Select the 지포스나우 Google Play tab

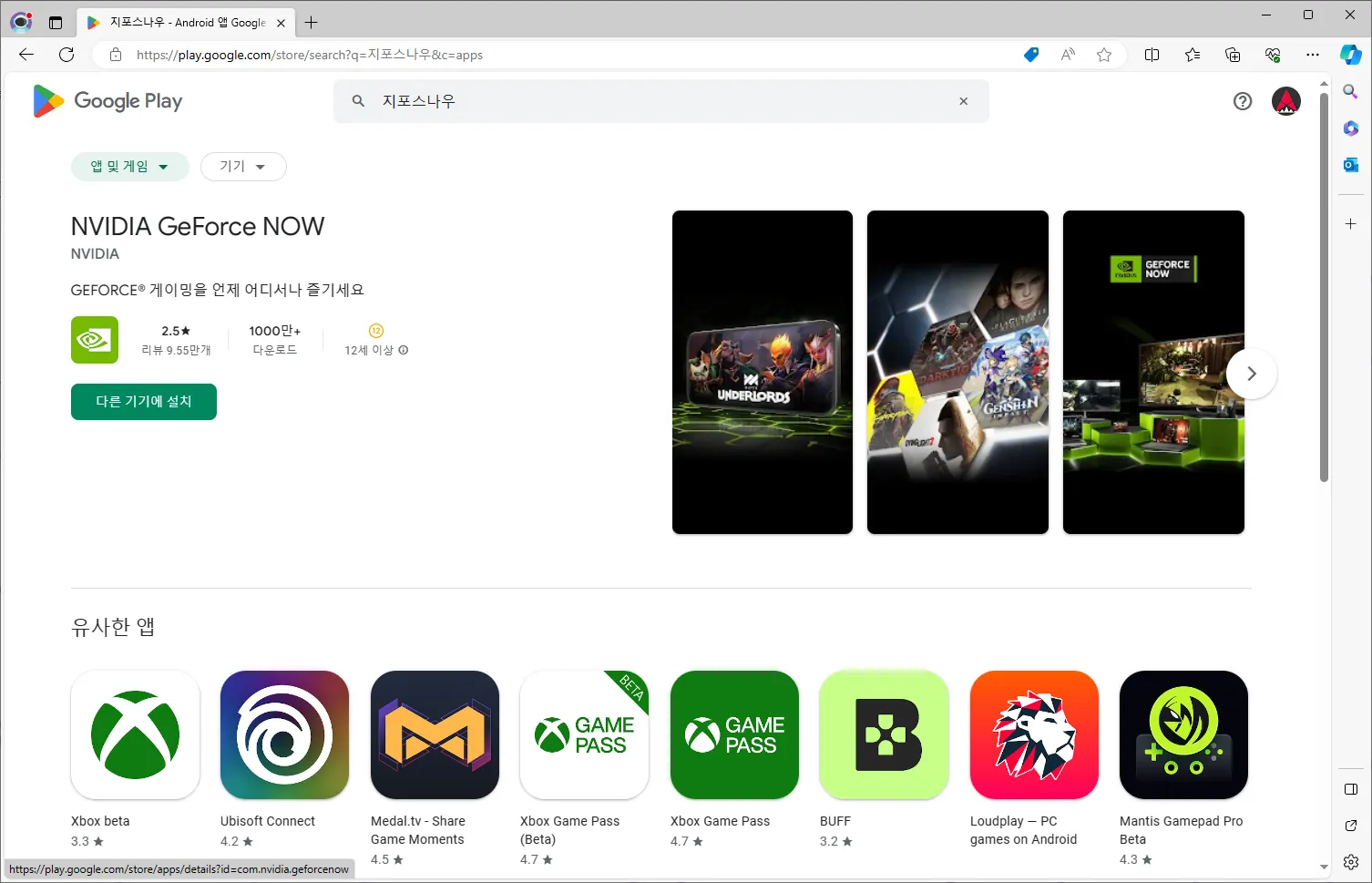click(187, 23)
